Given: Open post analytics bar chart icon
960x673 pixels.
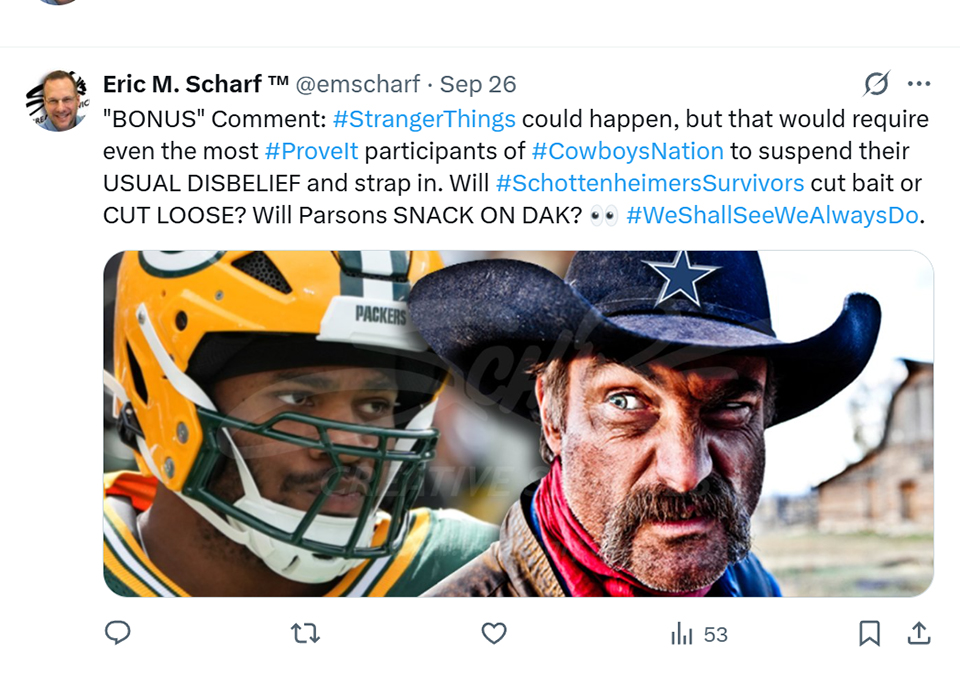Looking at the screenshot, I should point(682,634).
